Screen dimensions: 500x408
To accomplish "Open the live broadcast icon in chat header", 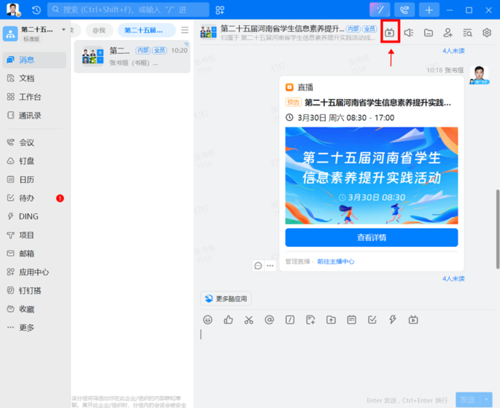I will [x=390, y=33].
